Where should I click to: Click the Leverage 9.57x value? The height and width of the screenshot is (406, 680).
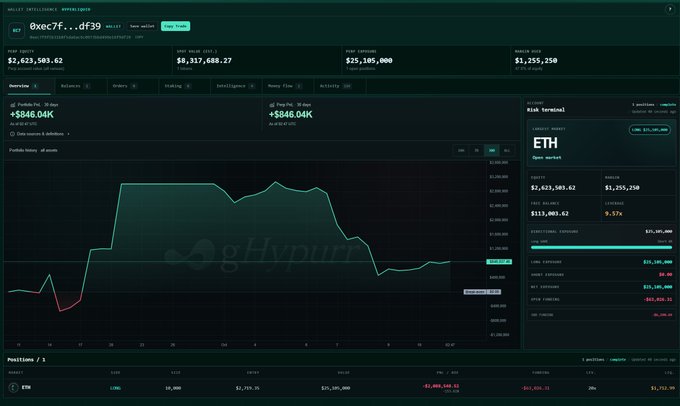click(614, 213)
